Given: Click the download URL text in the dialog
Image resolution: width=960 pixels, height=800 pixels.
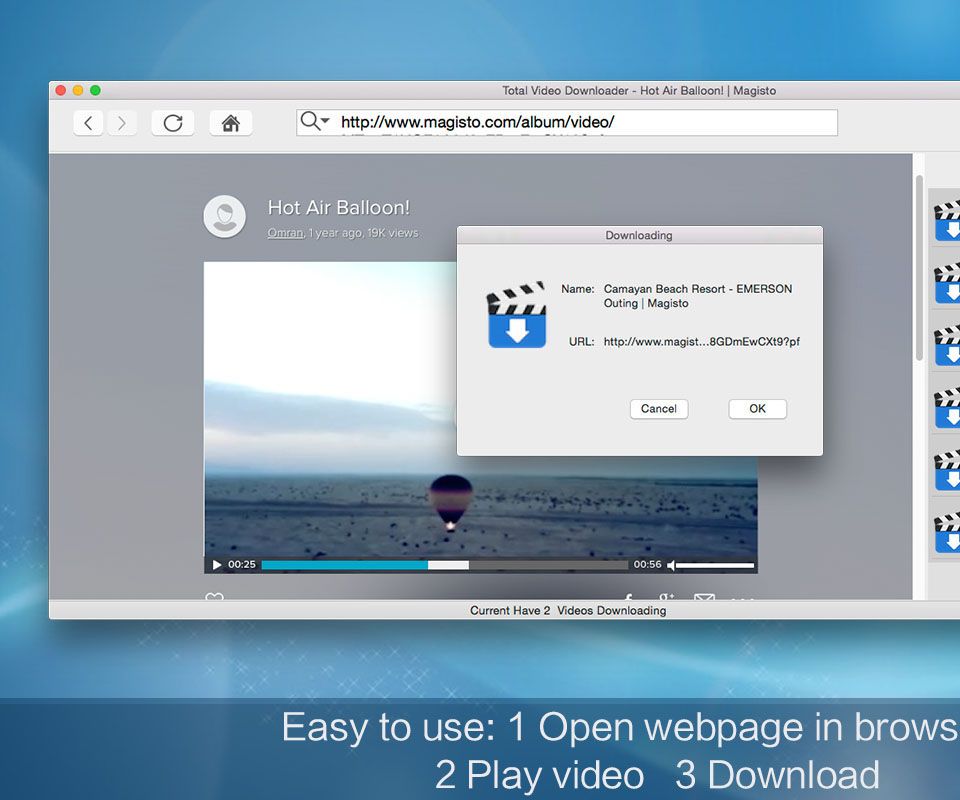Looking at the screenshot, I should point(702,342).
